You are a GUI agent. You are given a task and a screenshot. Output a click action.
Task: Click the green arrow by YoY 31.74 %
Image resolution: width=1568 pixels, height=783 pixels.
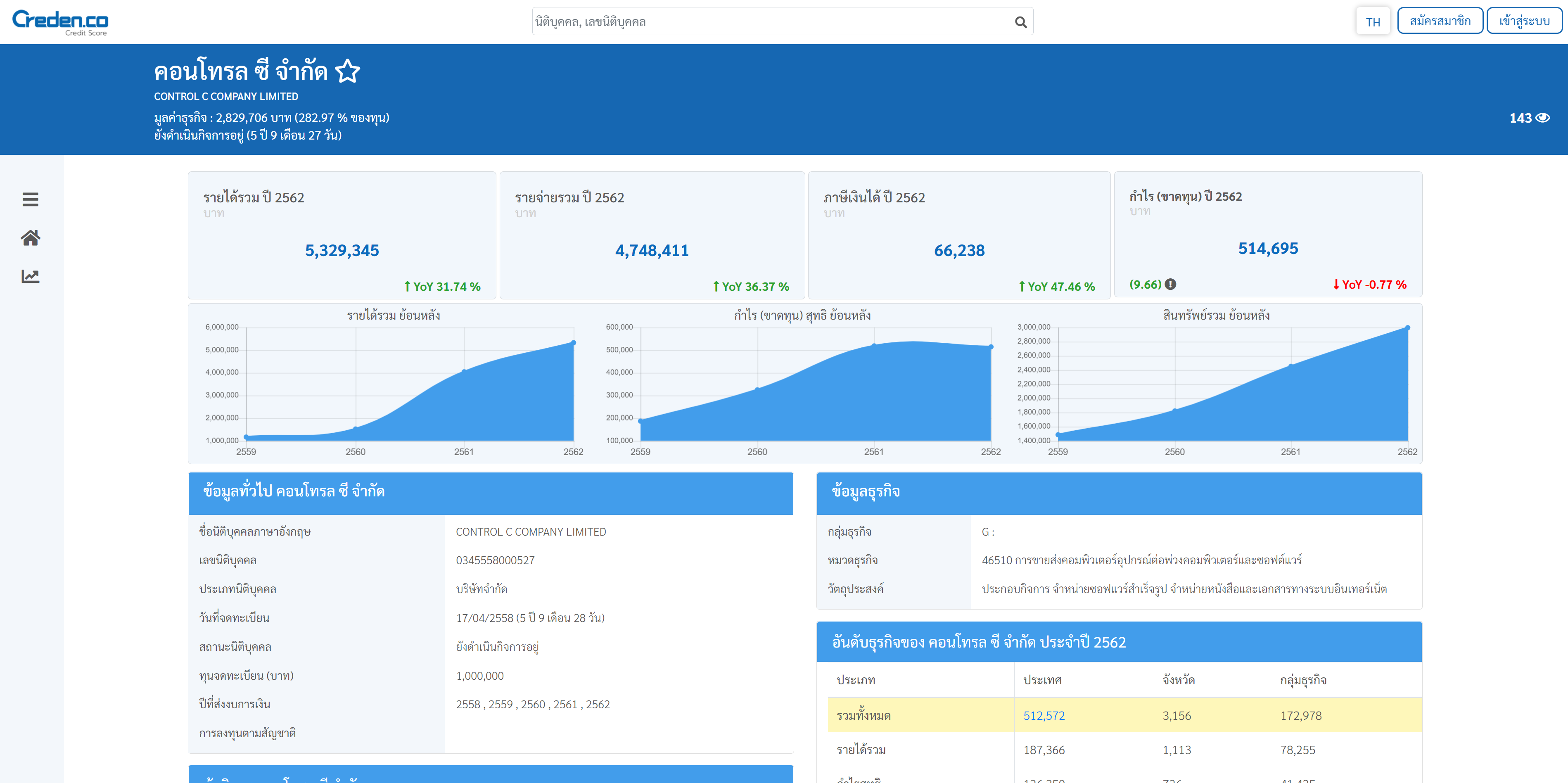(407, 286)
